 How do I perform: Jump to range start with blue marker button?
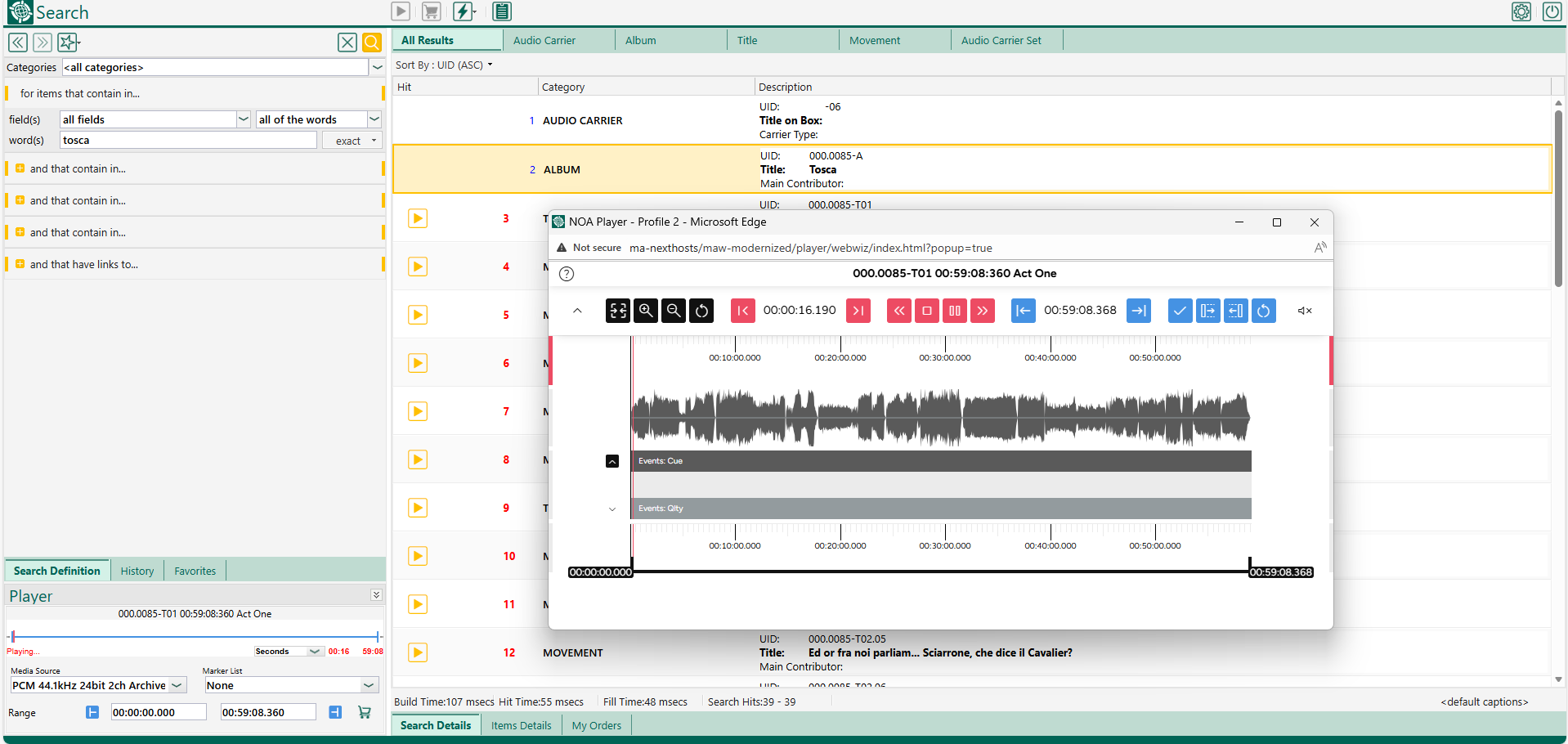[x=1023, y=311]
